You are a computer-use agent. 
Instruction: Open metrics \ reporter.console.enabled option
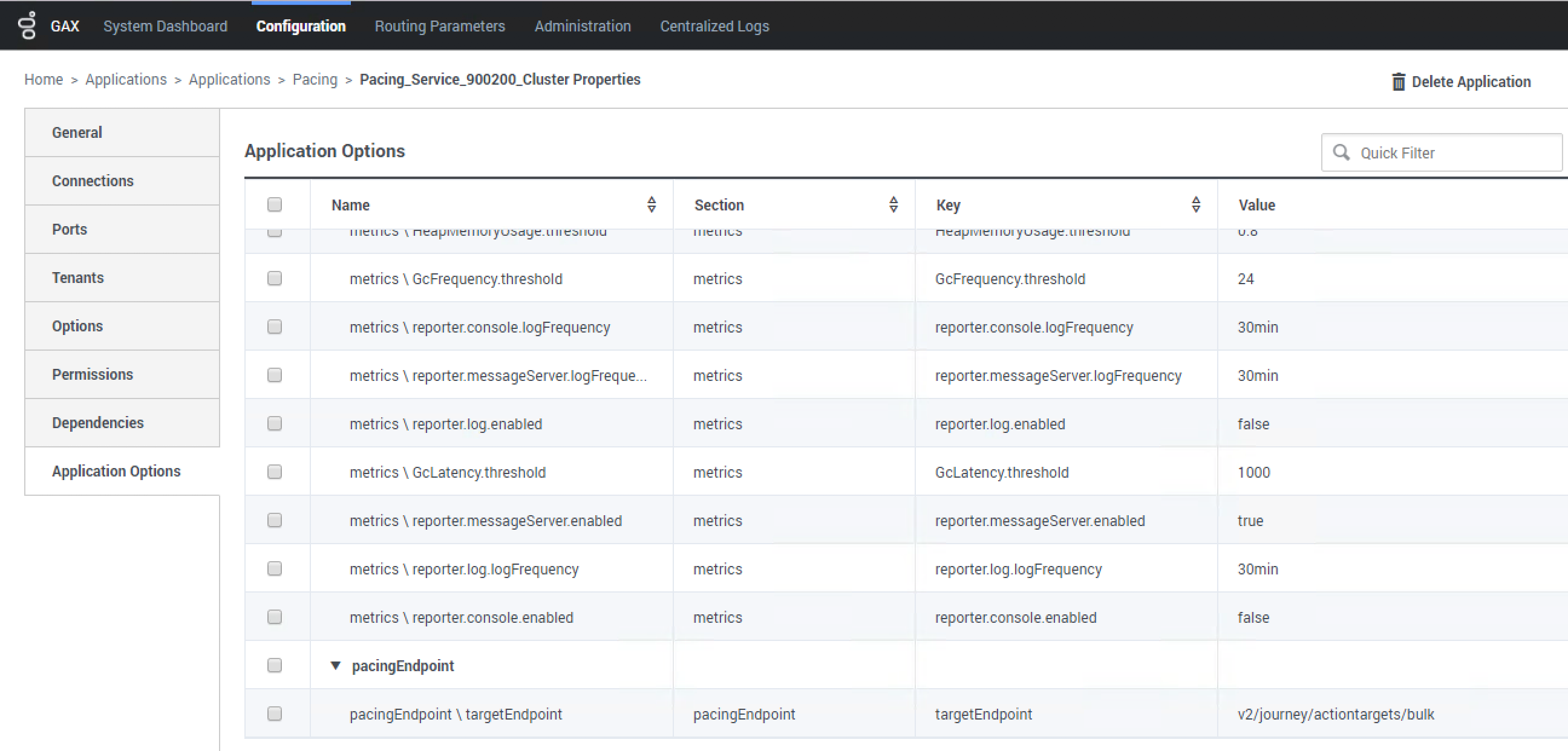tap(462, 618)
